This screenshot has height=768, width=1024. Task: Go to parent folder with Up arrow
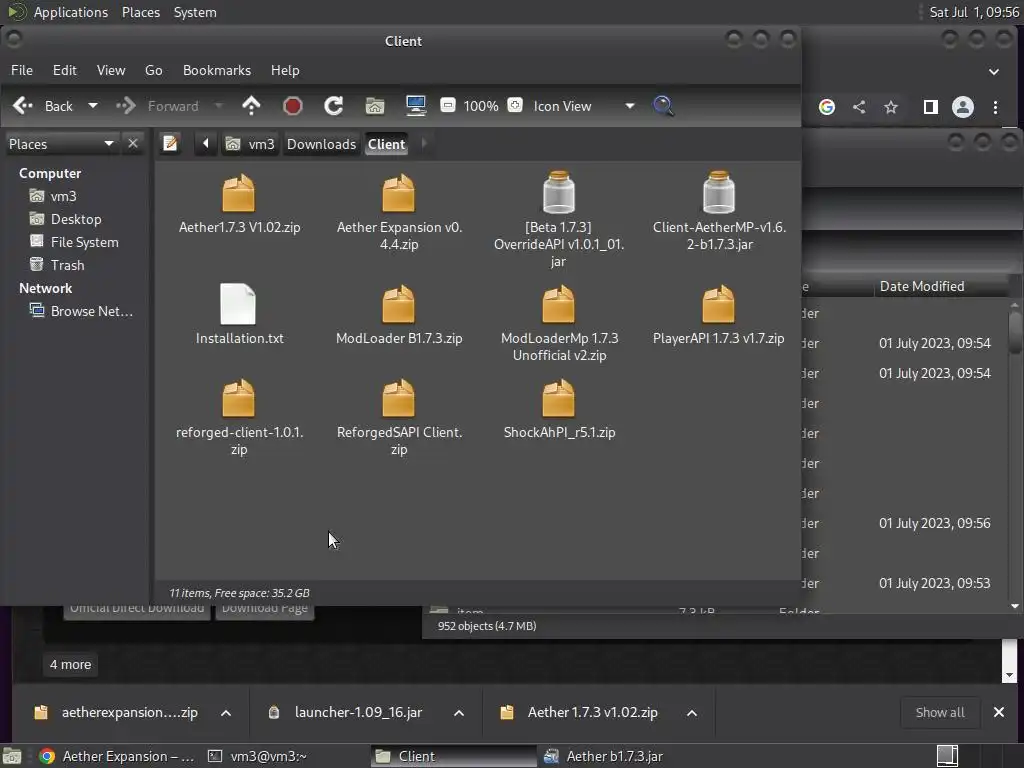point(251,106)
